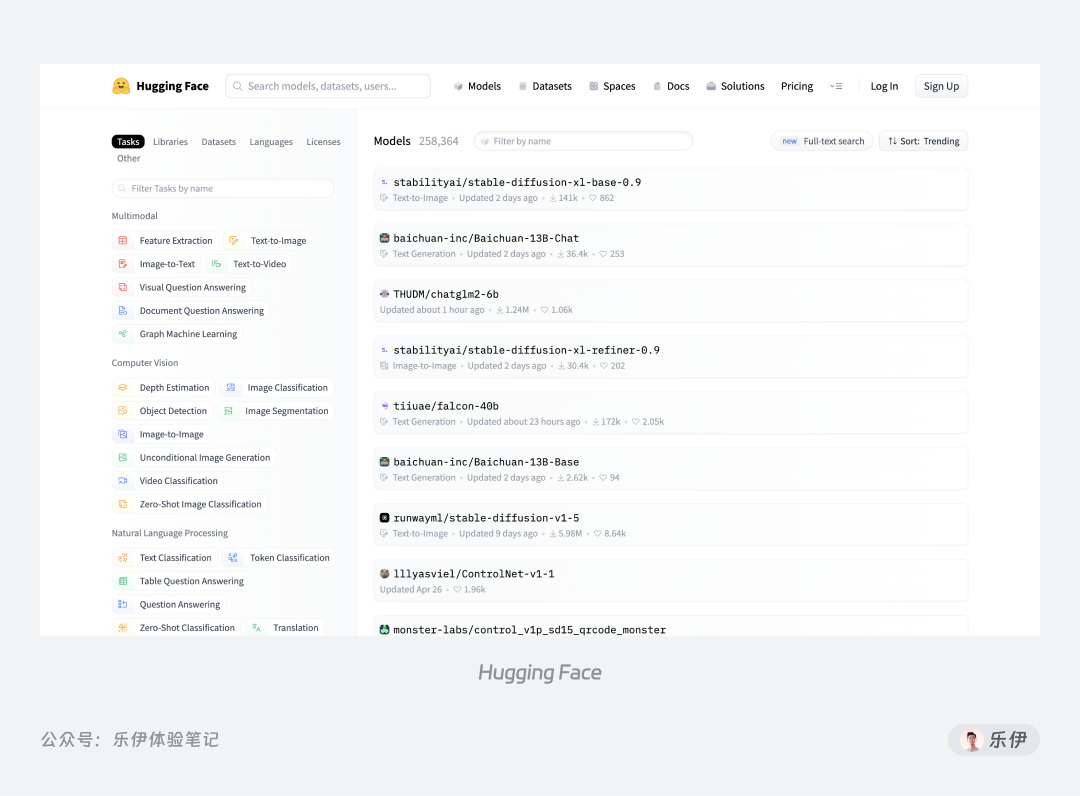Switch to the Licenses filter tab

pos(323,142)
